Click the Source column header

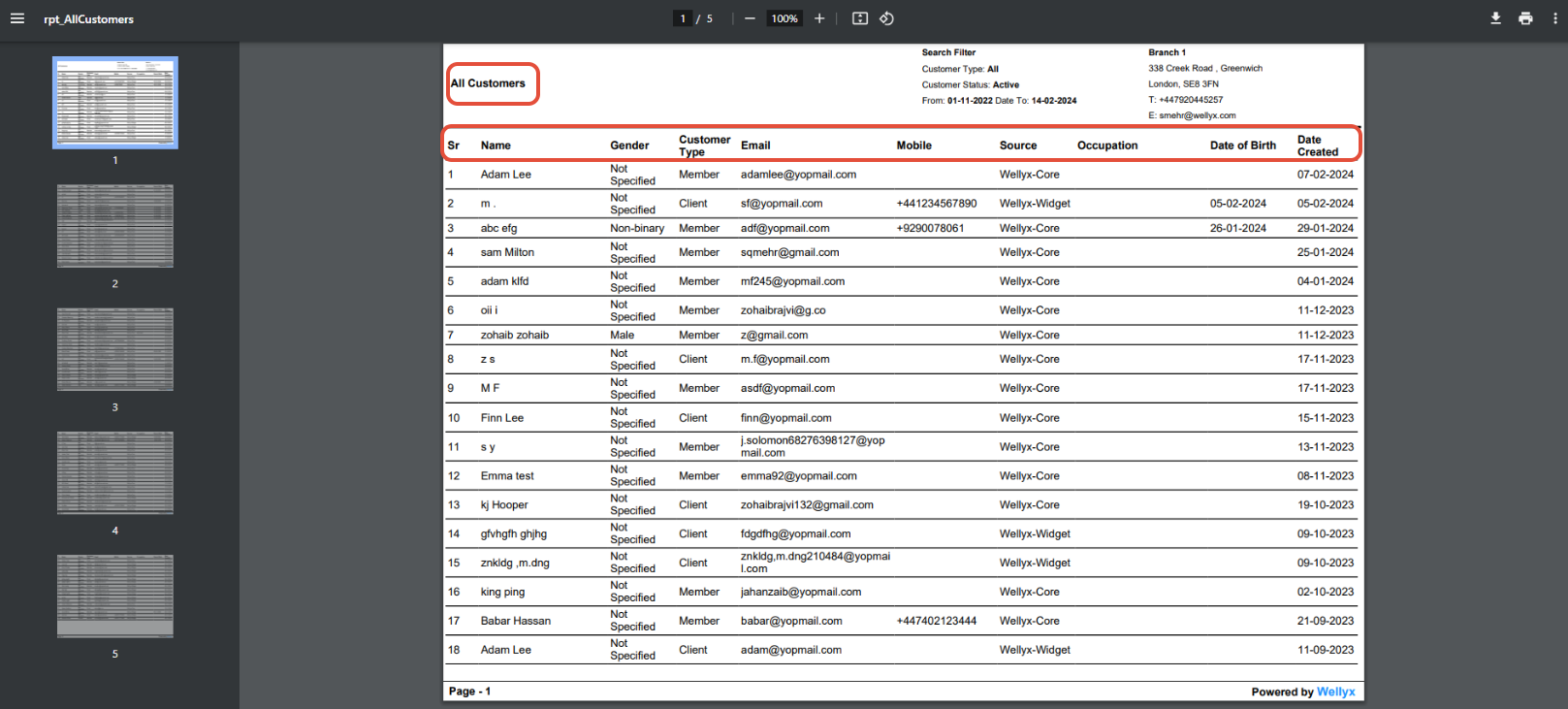tap(1018, 145)
